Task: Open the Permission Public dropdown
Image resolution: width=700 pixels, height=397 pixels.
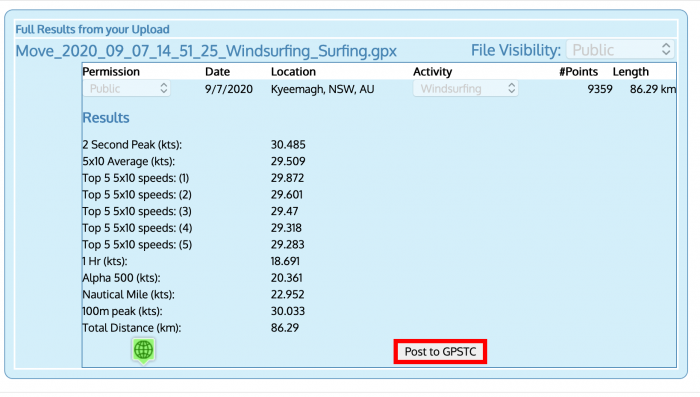Action: pos(126,88)
